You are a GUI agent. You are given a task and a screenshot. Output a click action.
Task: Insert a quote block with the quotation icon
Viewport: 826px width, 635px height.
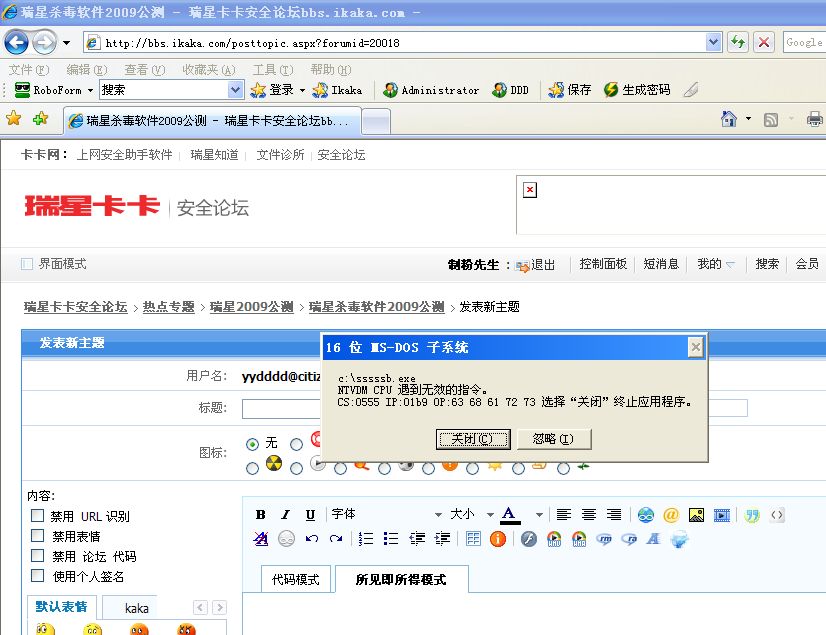click(x=752, y=515)
